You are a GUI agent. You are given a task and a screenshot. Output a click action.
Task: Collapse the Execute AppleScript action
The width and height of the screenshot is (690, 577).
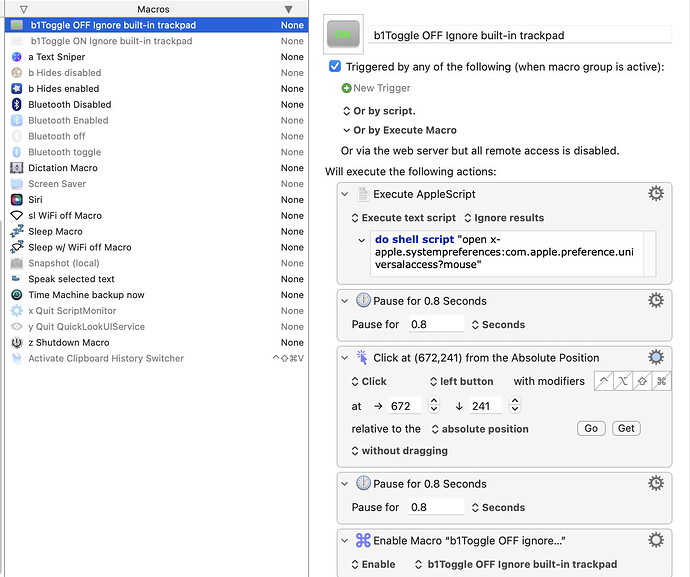tap(345, 194)
